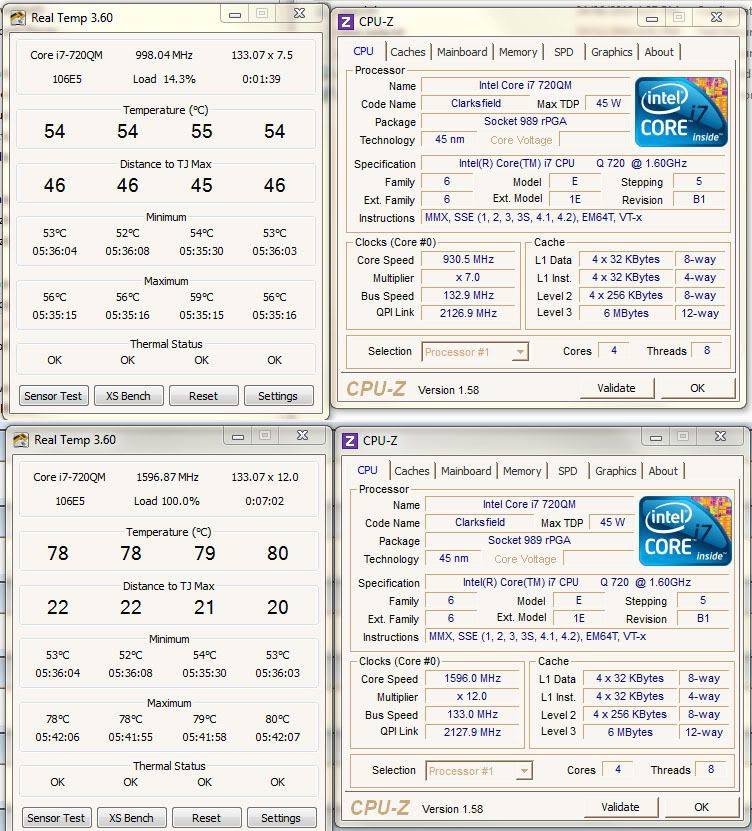Click Core Speed value 1596.0 MHz

pyautogui.click(x=473, y=678)
